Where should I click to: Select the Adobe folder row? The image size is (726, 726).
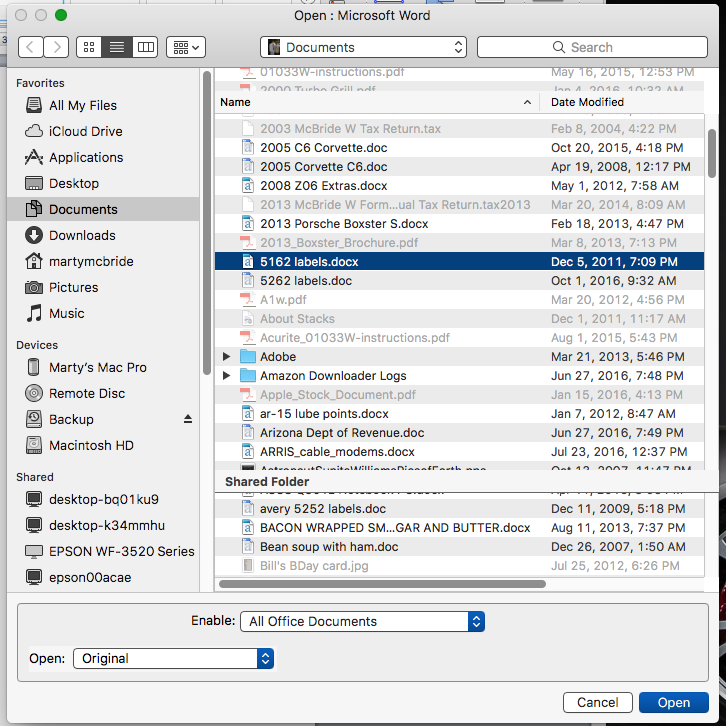(459, 357)
